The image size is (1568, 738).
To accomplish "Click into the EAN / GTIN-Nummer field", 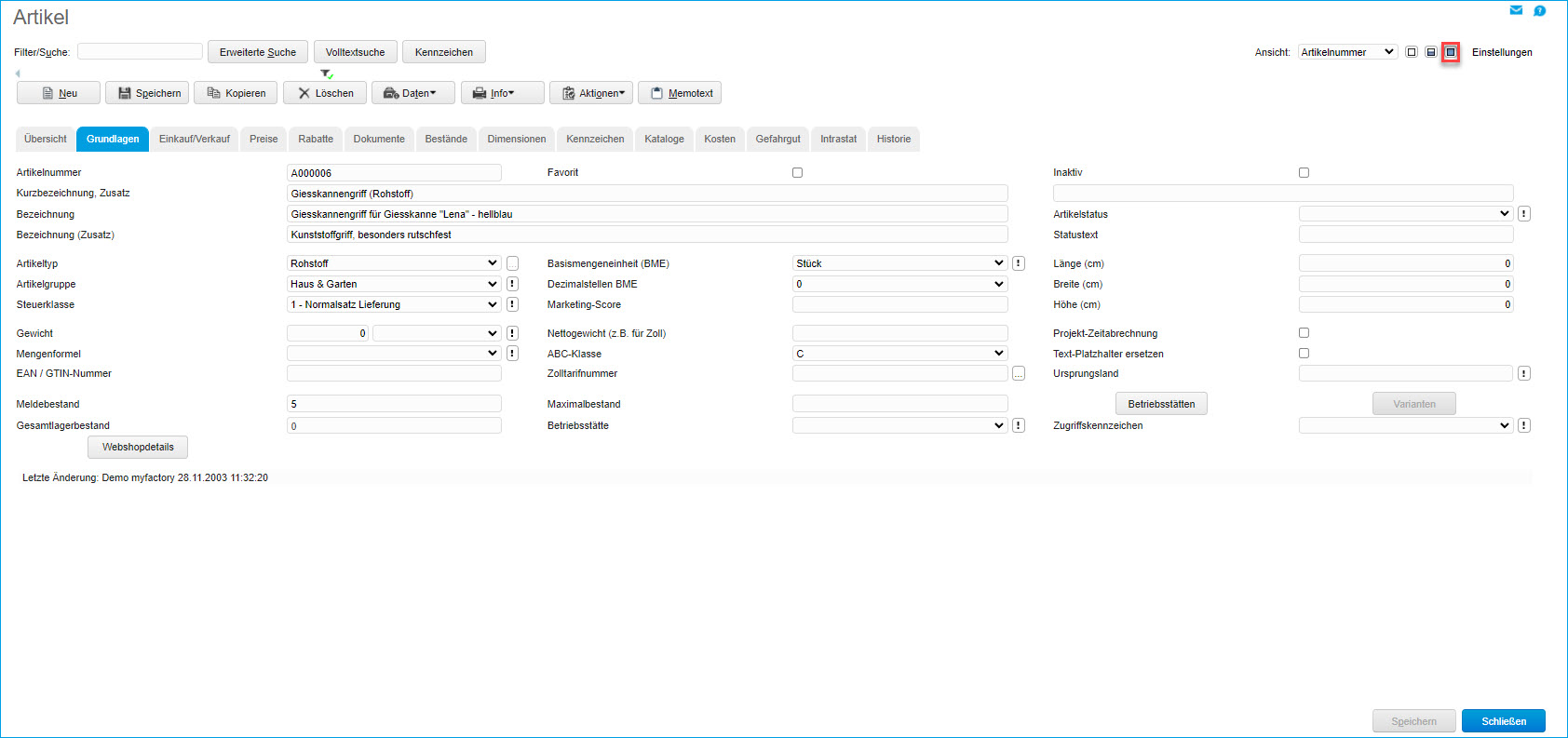I will click(x=394, y=374).
